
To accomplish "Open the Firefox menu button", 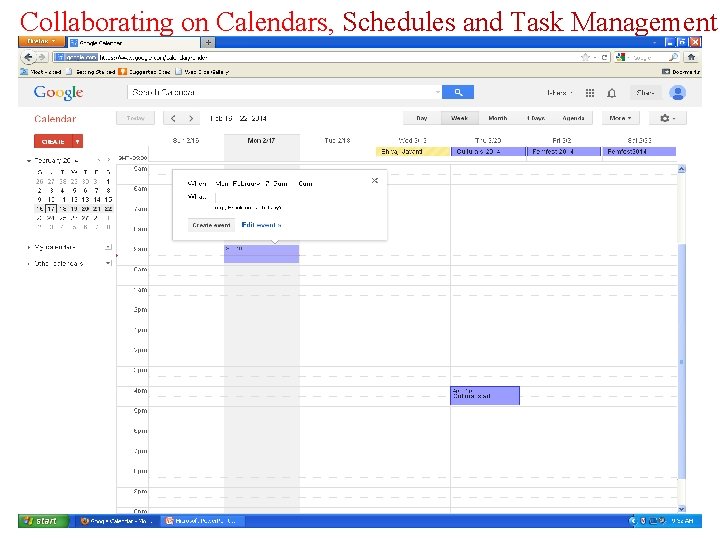I will click(x=41, y=42).
